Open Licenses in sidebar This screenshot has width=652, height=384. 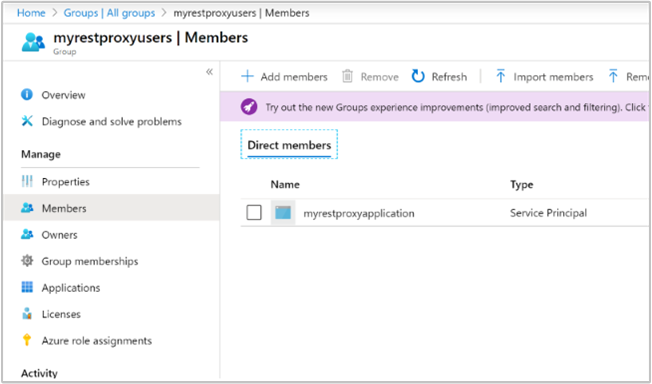click(61, 314)
